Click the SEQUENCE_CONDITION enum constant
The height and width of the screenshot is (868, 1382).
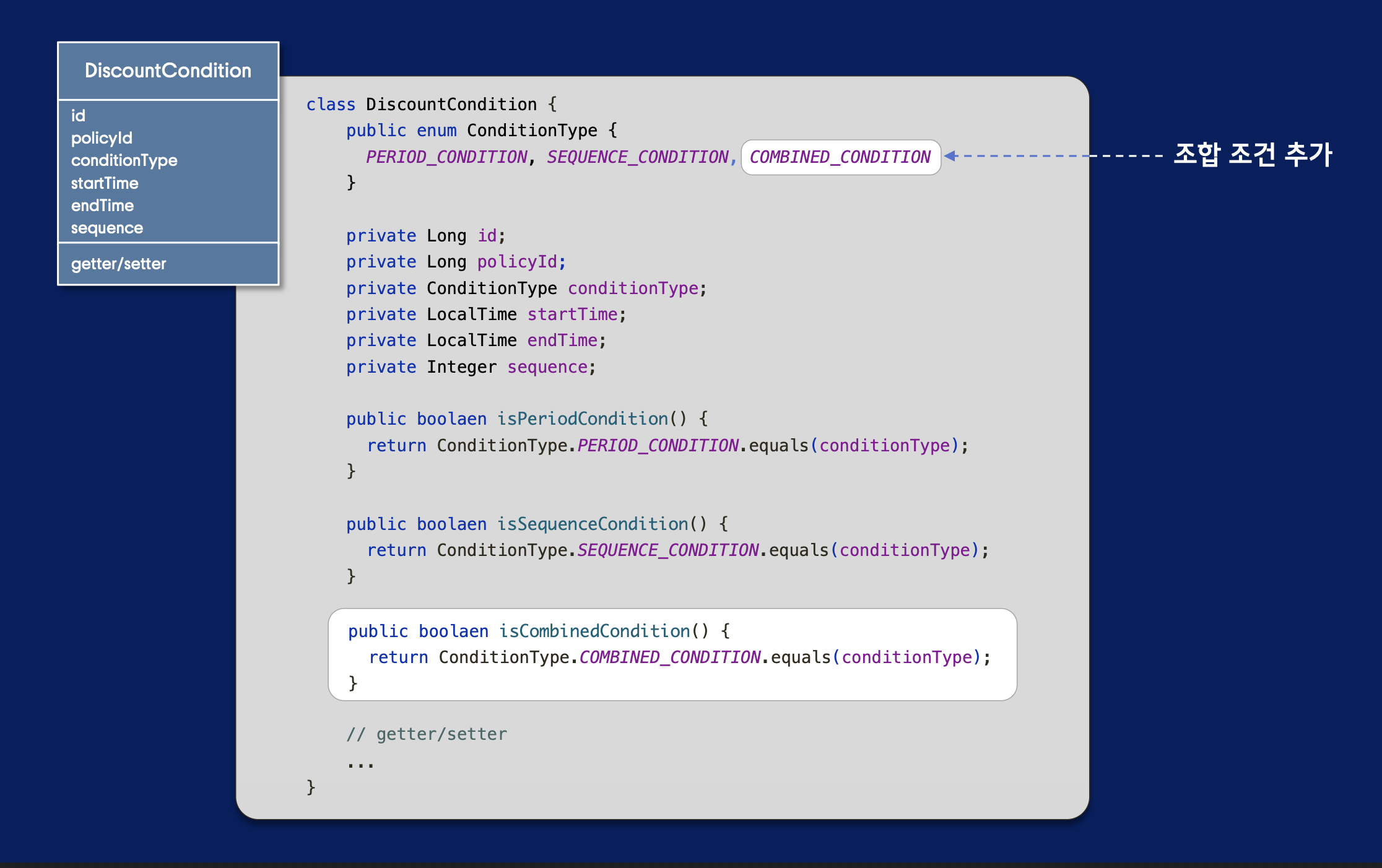point(637,157)
